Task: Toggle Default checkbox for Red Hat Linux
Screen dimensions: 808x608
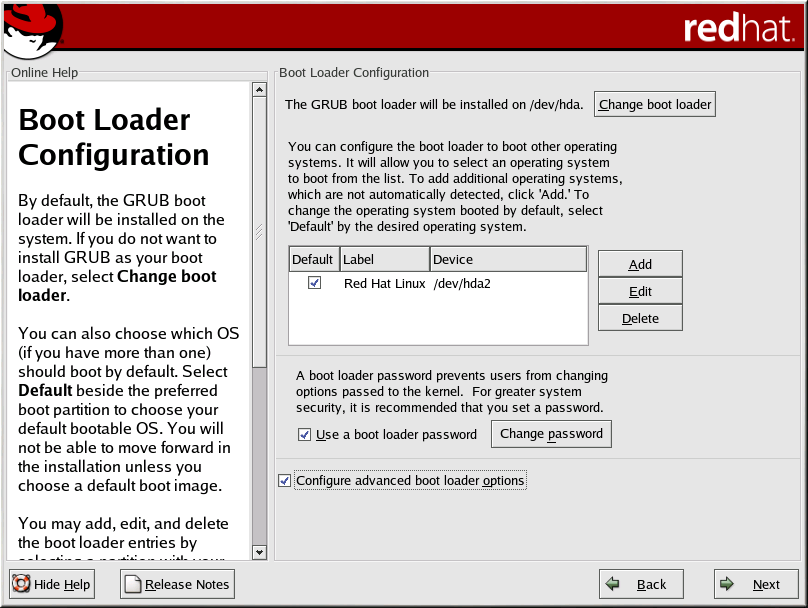Action: tap(315, 283)
